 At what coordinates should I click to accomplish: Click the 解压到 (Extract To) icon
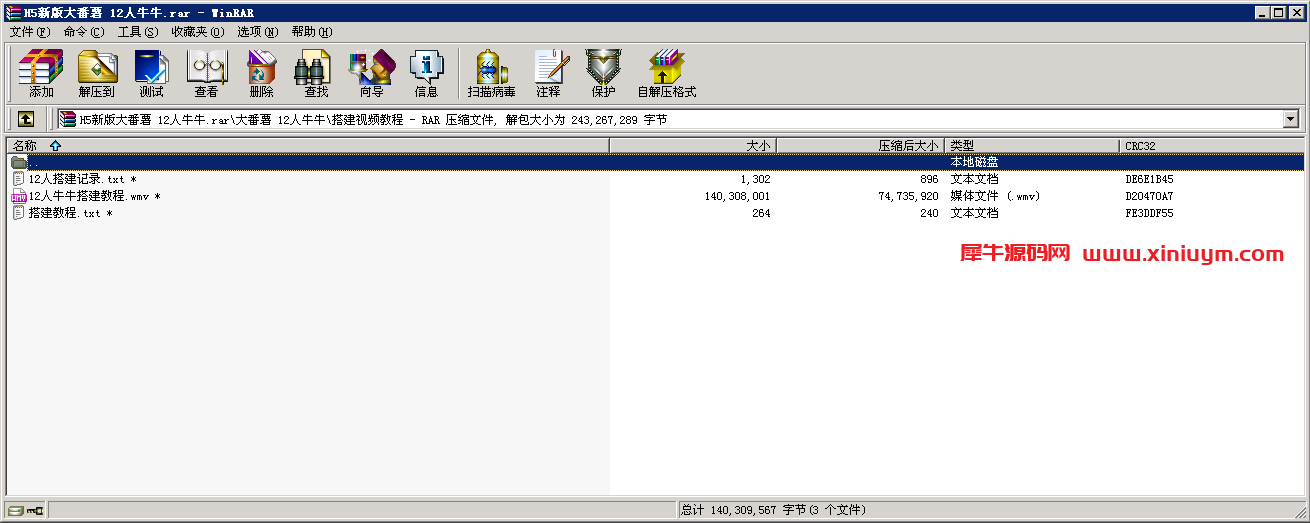click(97, 73)
